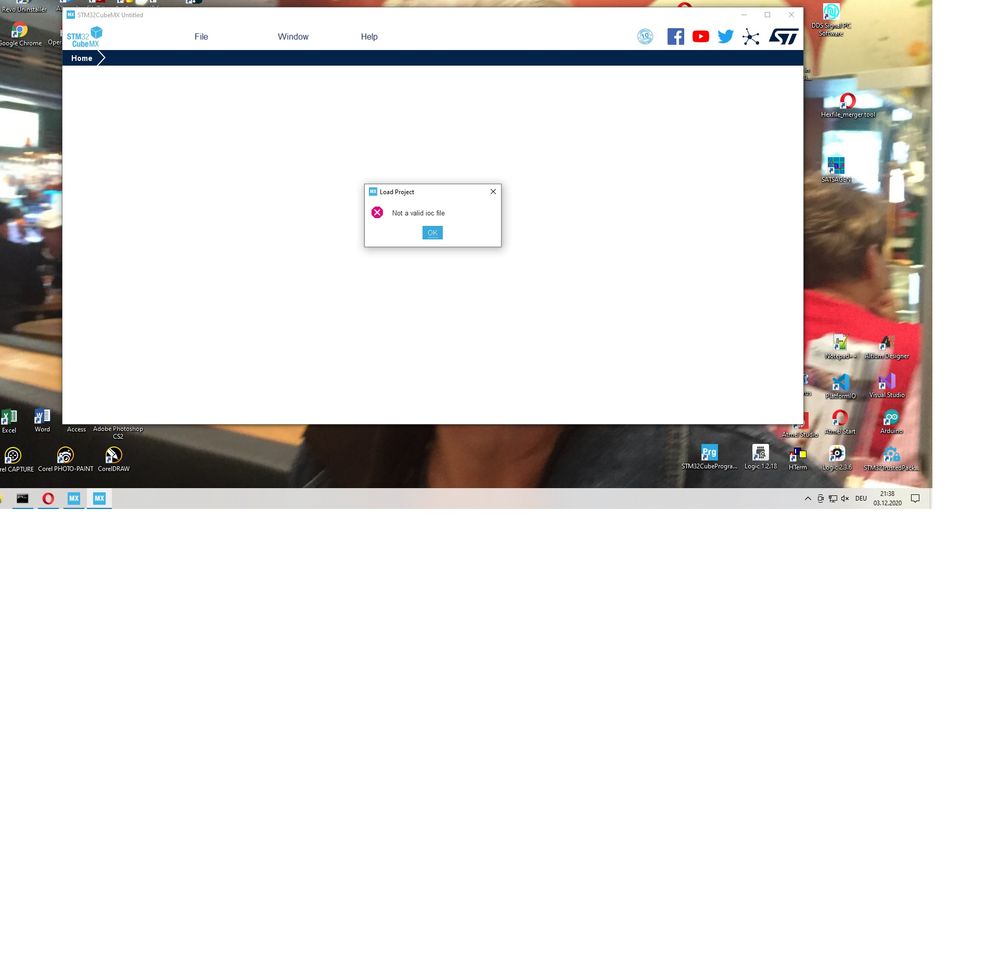
Task: Click the muted volume tray icon
Action: pos(845,498)
